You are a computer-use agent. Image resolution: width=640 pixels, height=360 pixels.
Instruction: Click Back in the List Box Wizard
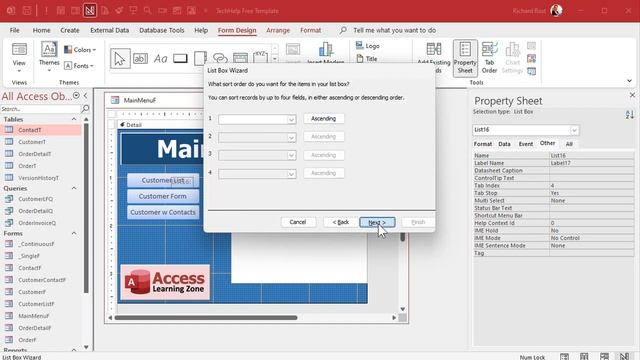click(340, 222)
